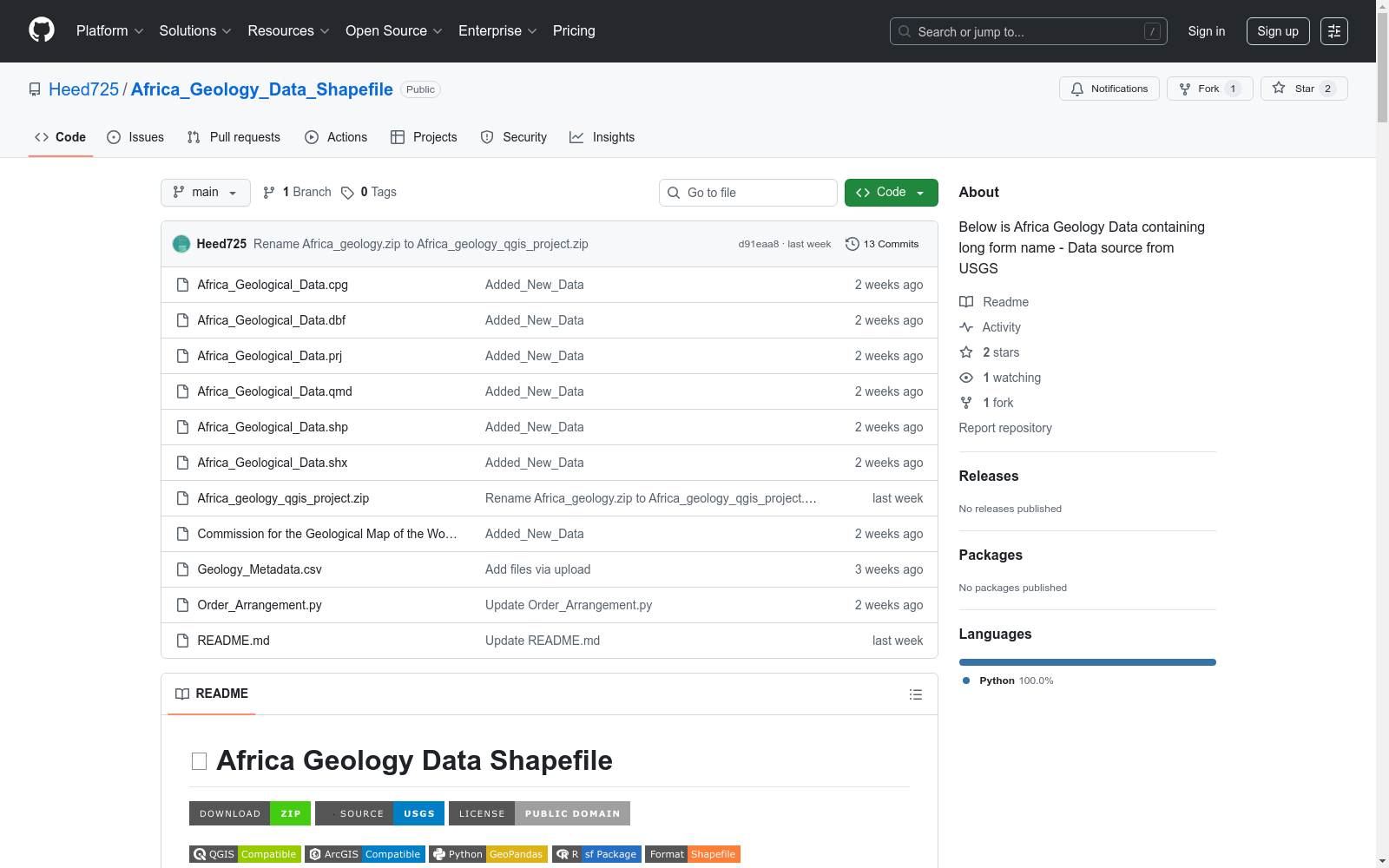Click the Sign up button
This screenshot has width=1389, height=868.
1278,31
